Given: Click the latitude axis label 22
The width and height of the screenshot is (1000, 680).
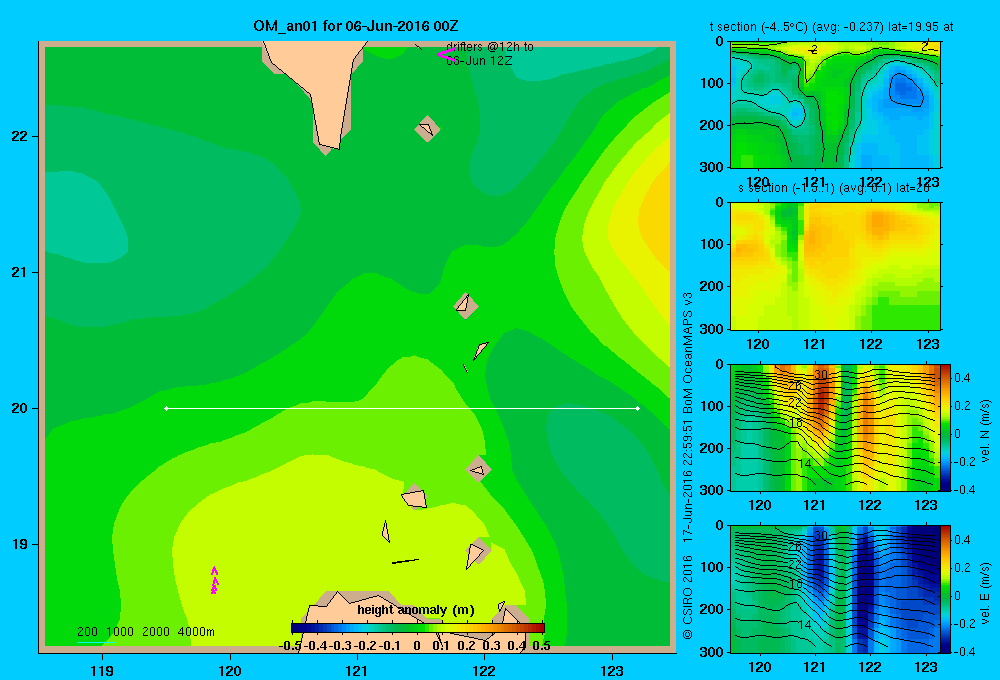Looking at the screenshot, I should (20, 136).
